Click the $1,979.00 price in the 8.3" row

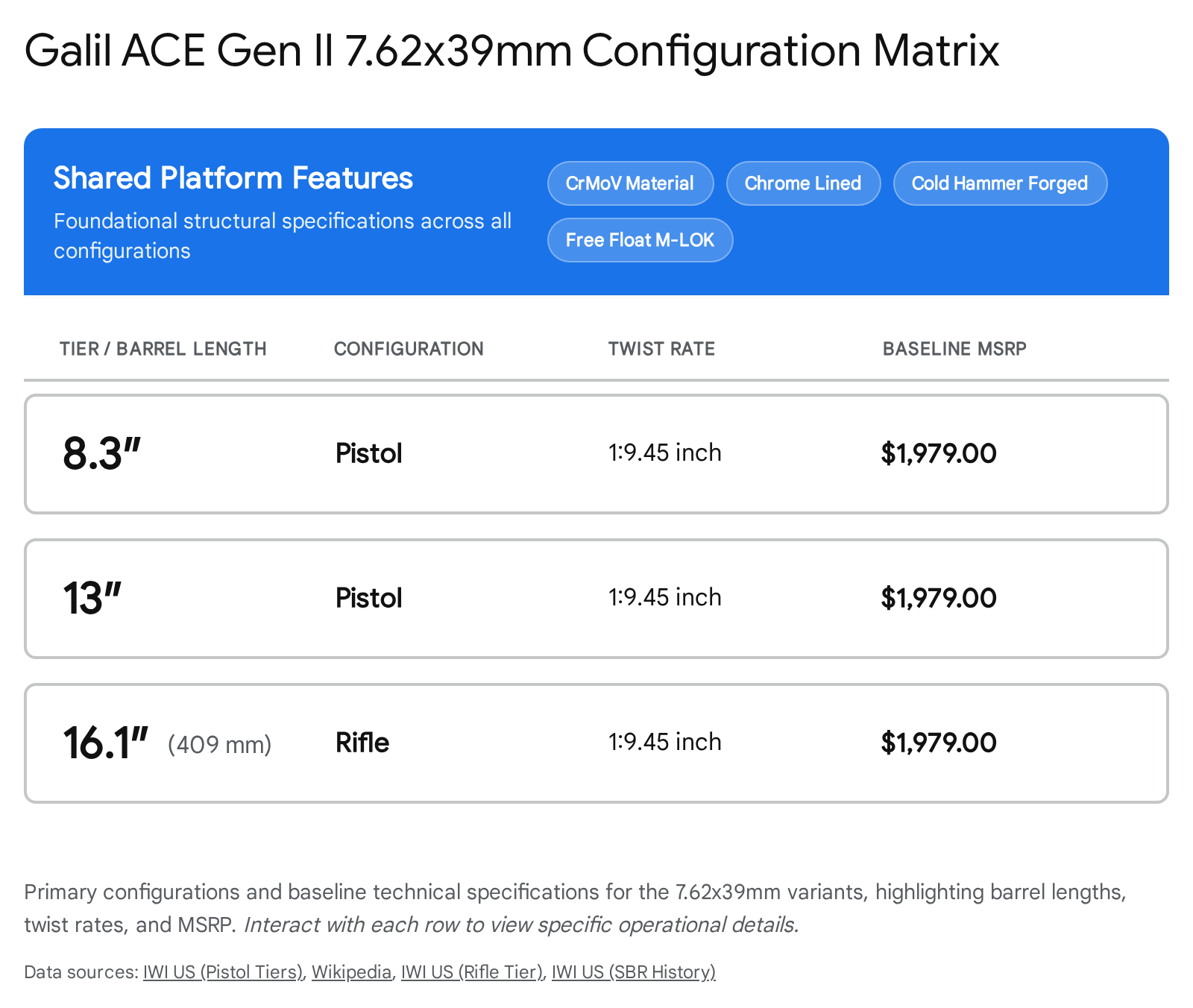coord(939,453)
